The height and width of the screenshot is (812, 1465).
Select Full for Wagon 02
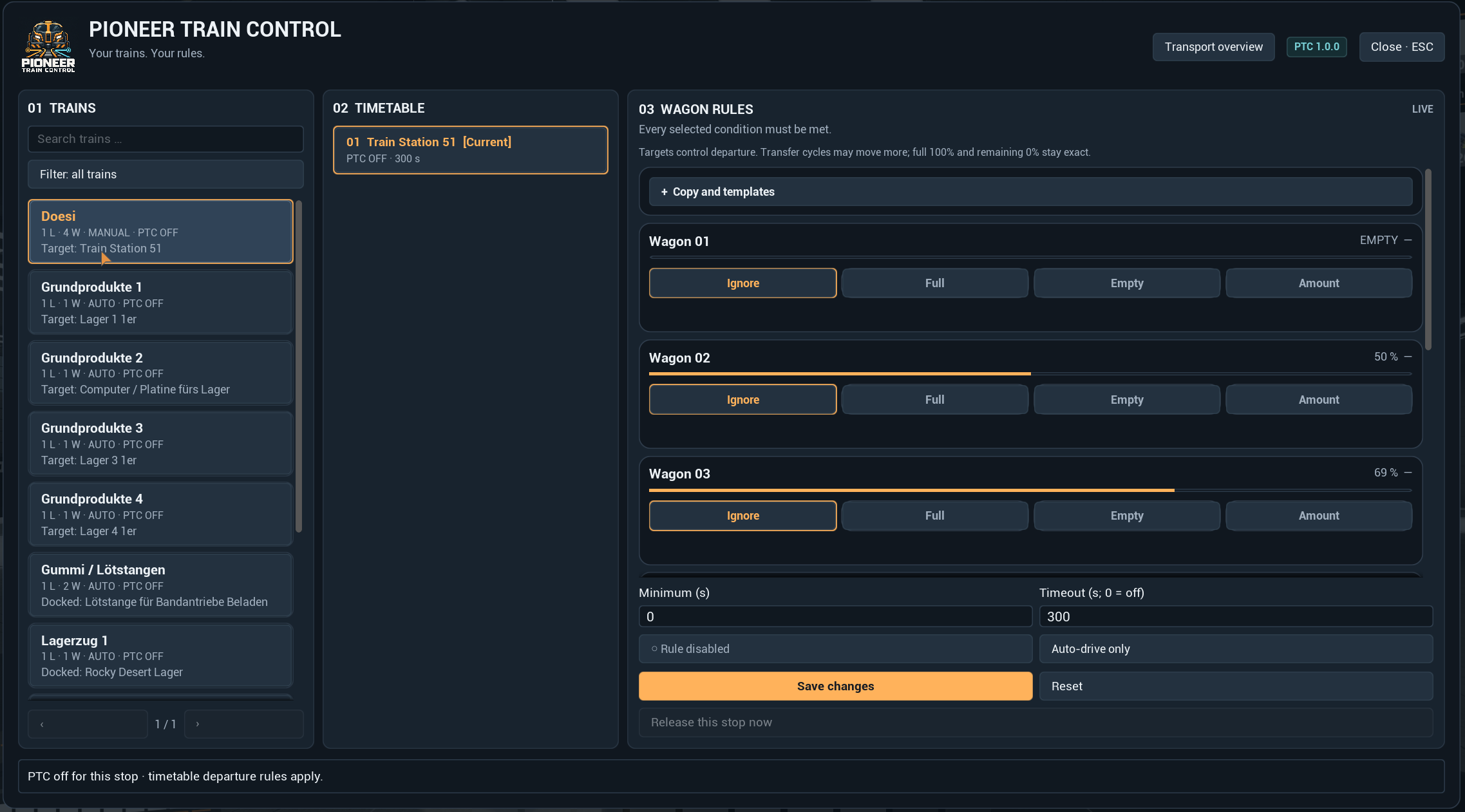[934, 400]
